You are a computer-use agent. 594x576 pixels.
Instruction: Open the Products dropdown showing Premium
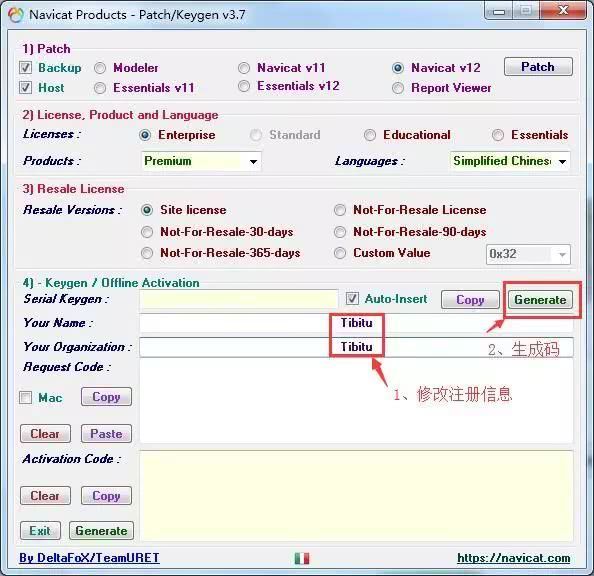pyautogui.click(x=201, y=161)
